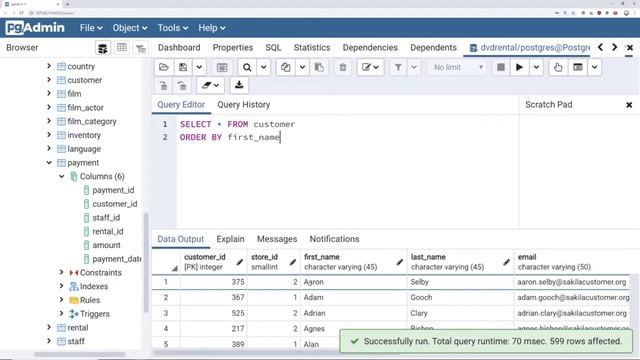Click the Paste icon in toolbar
Image resolution: width=640 pixels, height=360 pixels.
(x=319, y=67)
